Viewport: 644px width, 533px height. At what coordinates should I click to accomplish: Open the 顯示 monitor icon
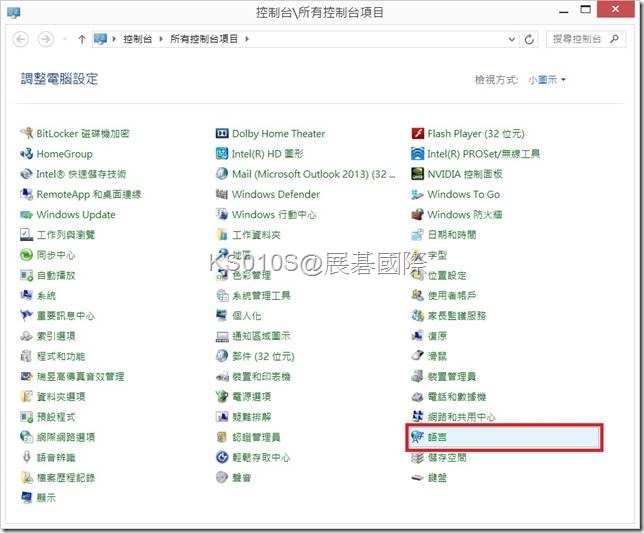pyautogui.click(x=27, y=498)
